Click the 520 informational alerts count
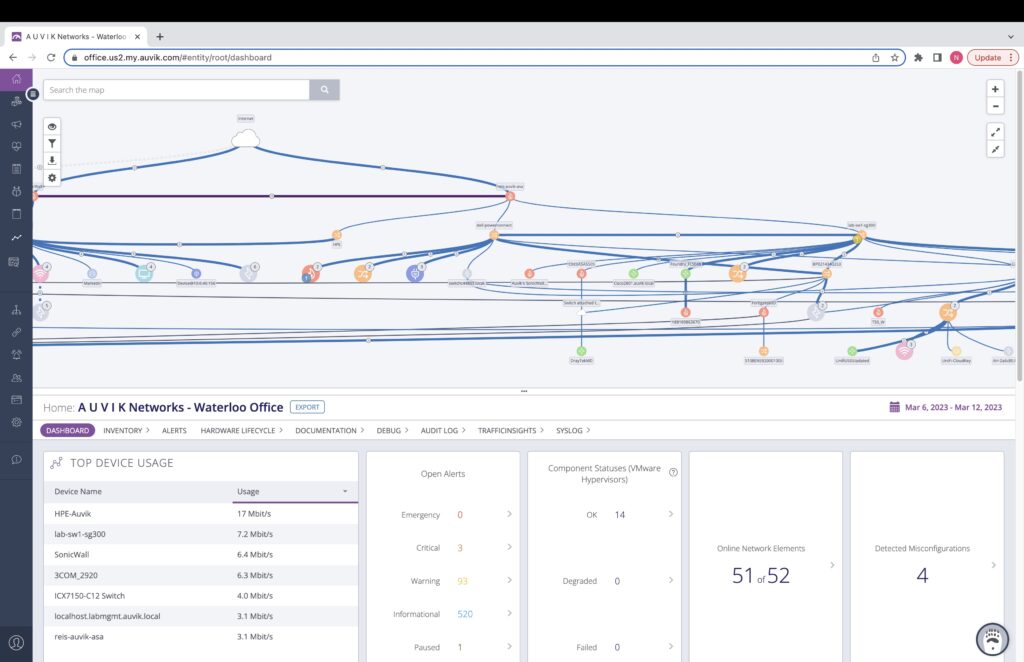Image resolution: width=1024 pixels, height=662 pixels. (x=465, y=614)
